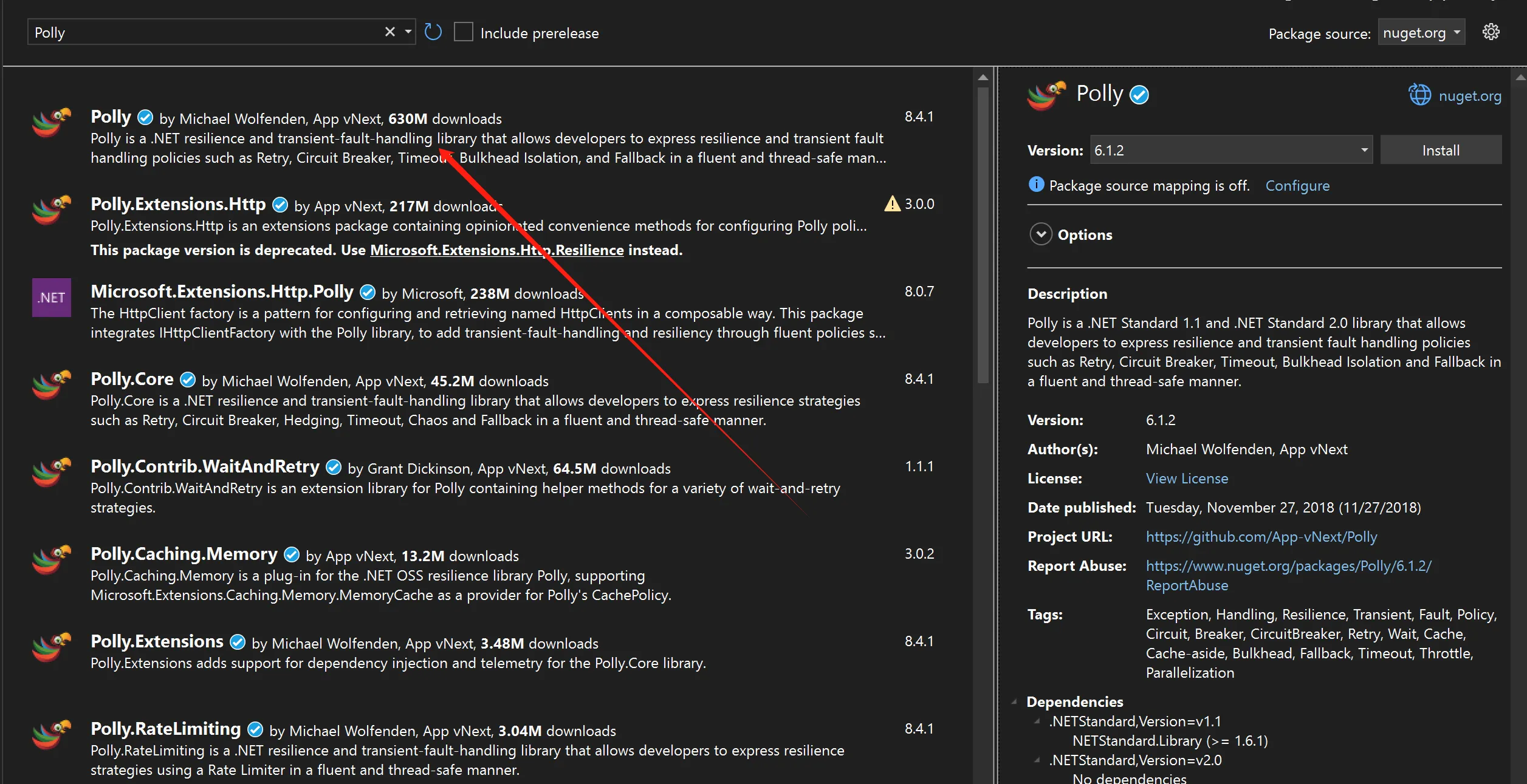Screen dimensions: 1527x784
Task: Click the Polly.Core package logo
Action: pyautogui.click(x=52, y=385)
